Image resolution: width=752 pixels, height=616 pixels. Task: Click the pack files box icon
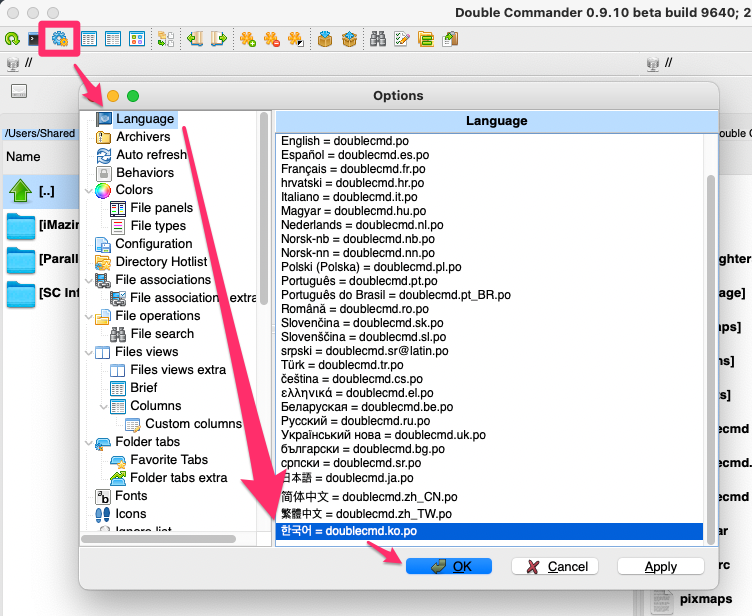(325, 39)
